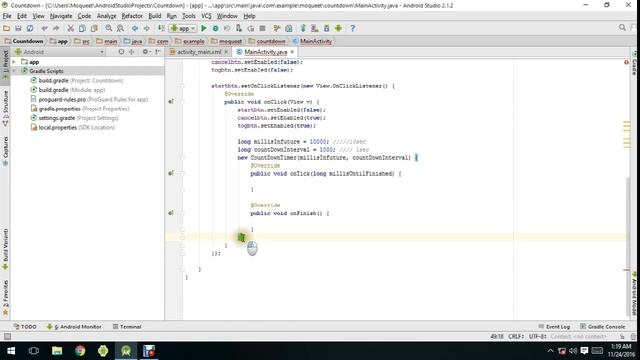640x360 pixels.
Task: Open the Navigate menu
Action: 61,16
